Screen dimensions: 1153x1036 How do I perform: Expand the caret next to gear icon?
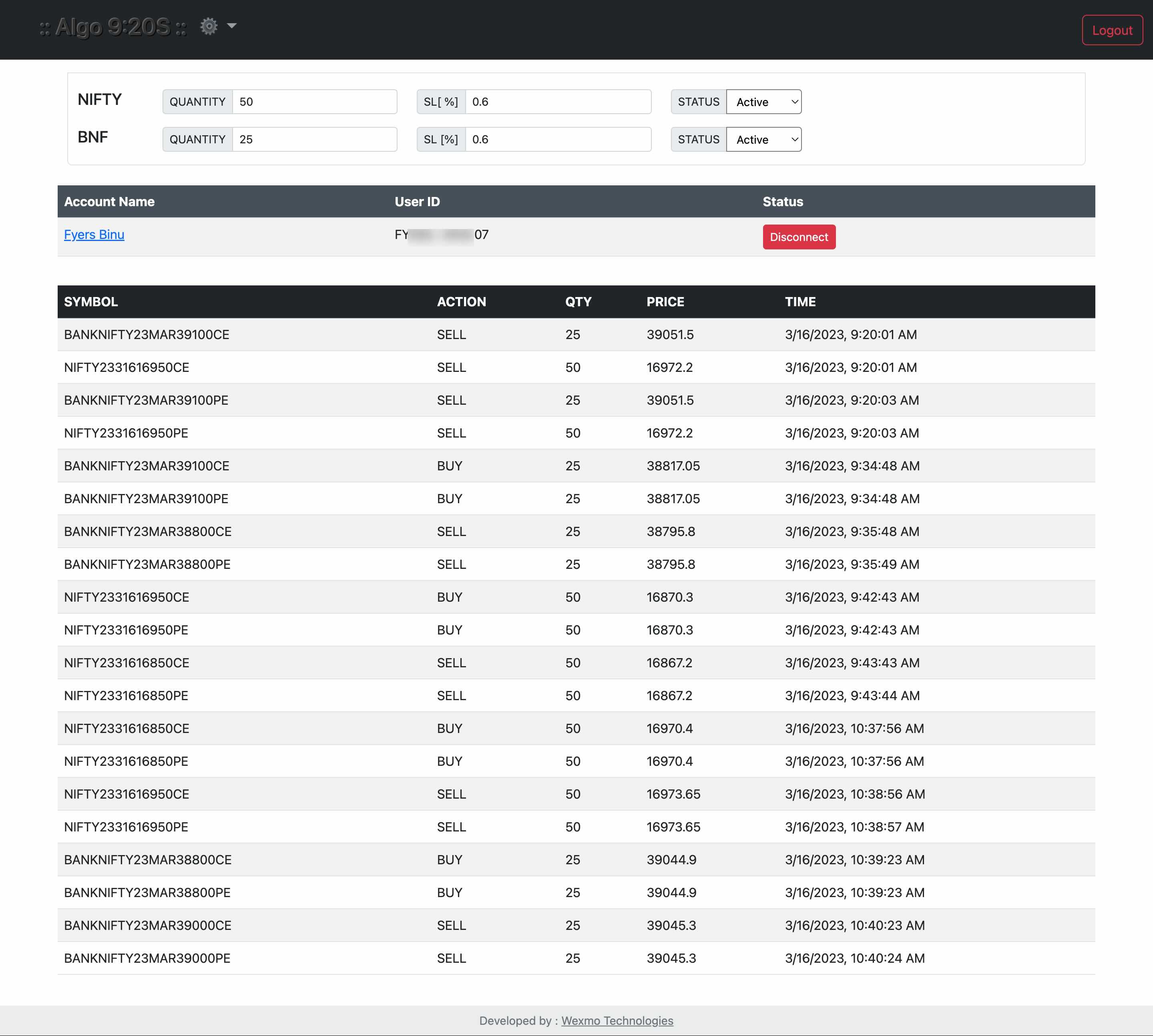(x=232, y=26)
